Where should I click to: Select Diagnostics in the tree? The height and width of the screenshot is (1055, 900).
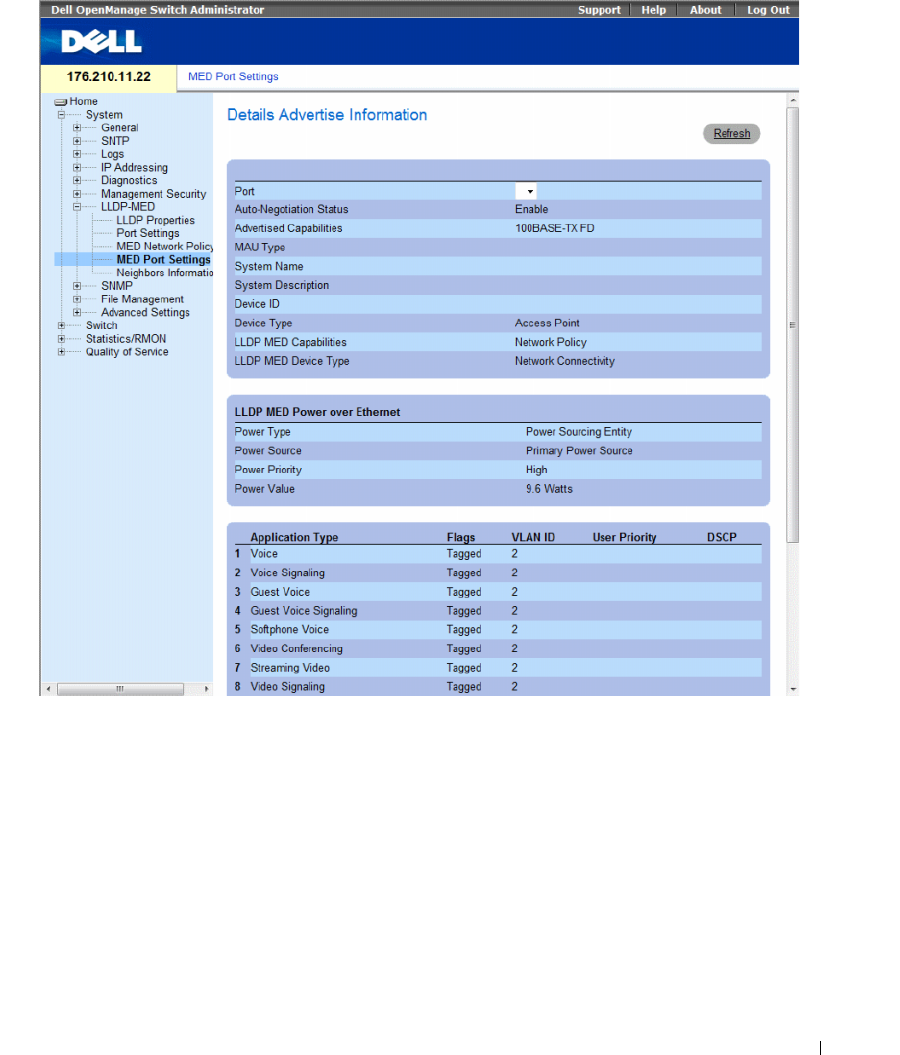129,180
